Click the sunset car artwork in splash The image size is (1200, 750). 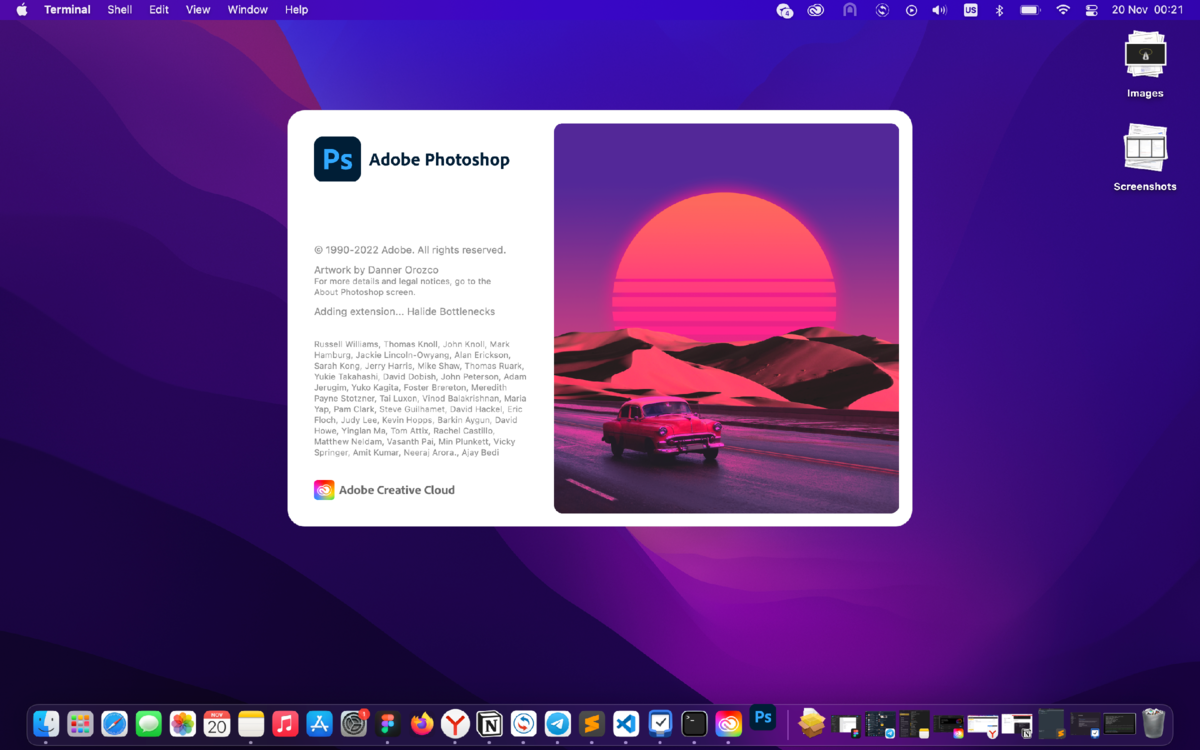tap(726, 318)
